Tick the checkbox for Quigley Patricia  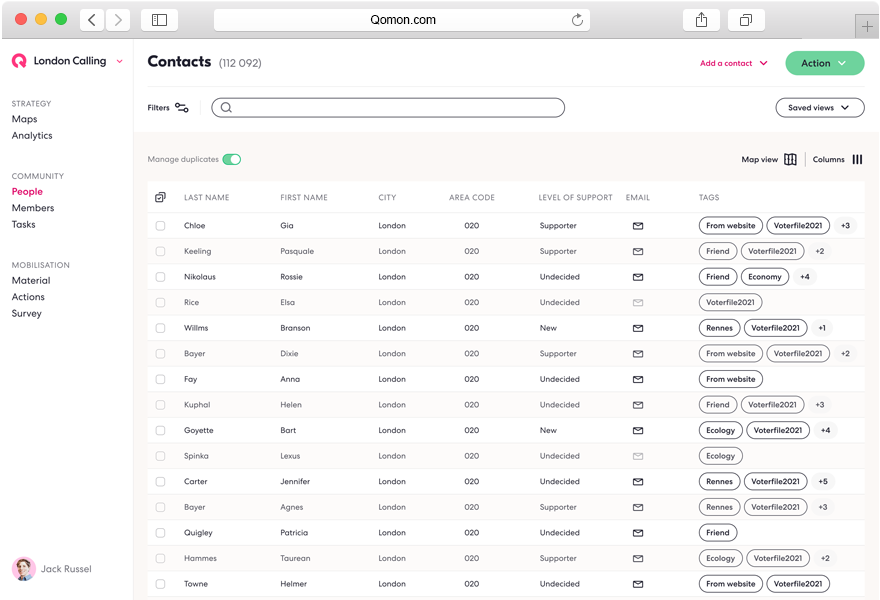tap(160, 533)
